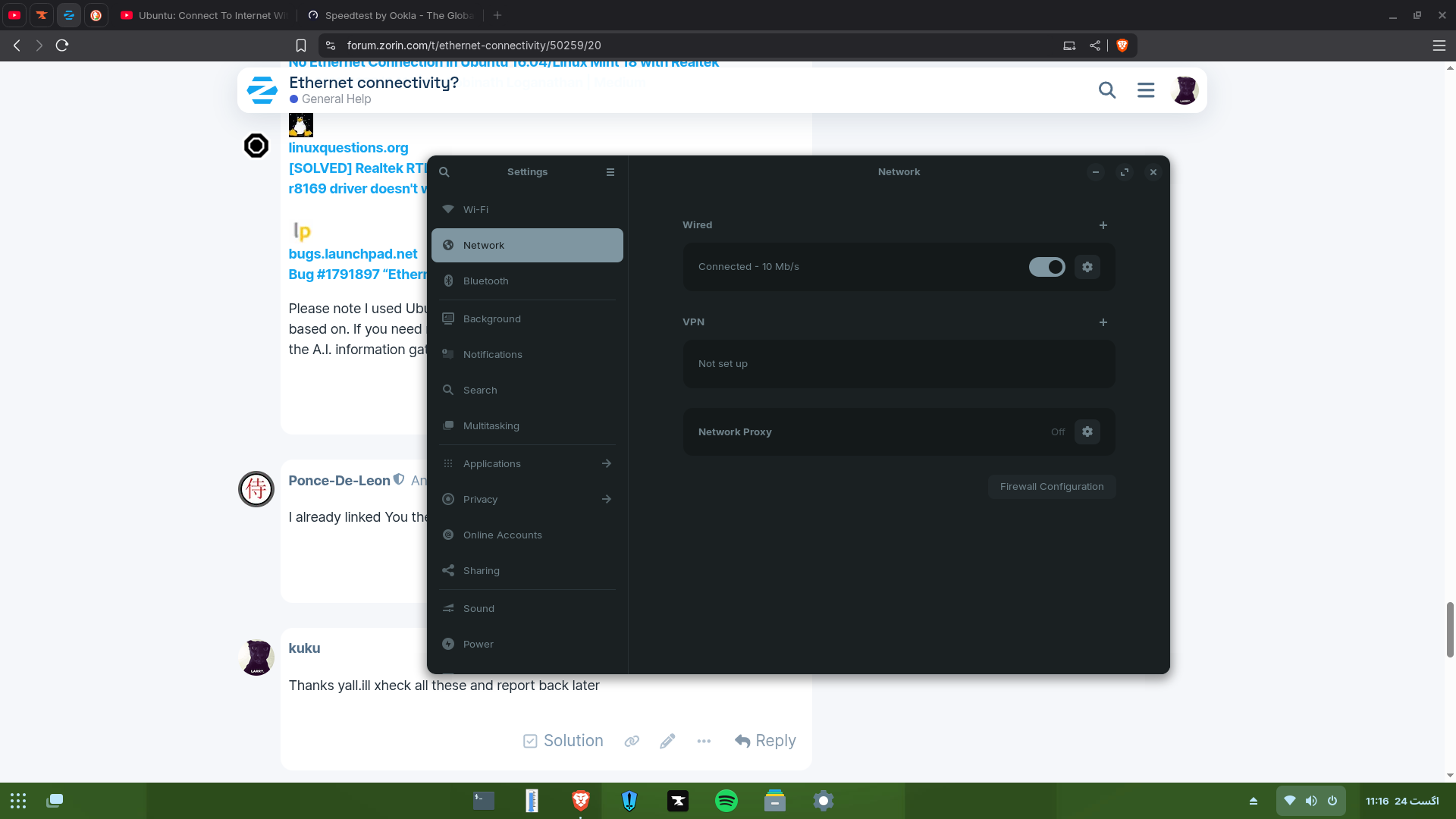Click the forum search icon

[1106, 90]
